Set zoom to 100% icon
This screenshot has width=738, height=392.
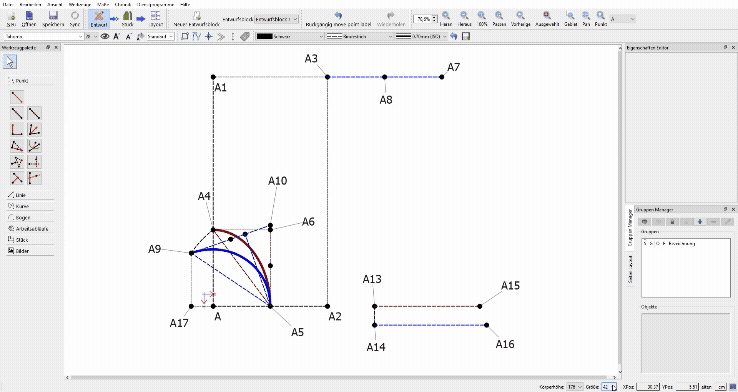[x=482, y=18]
